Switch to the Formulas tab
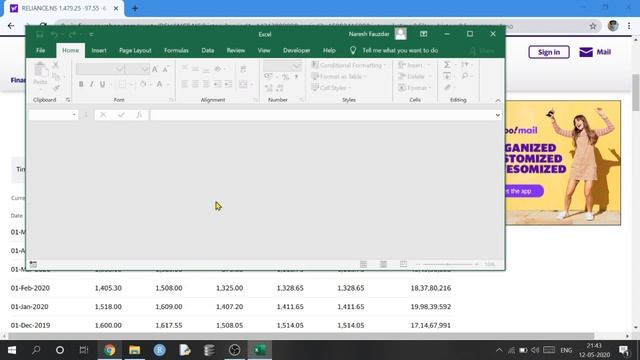Image resolution: width=640 pixels, height=360 pixels. pos(176,50)
